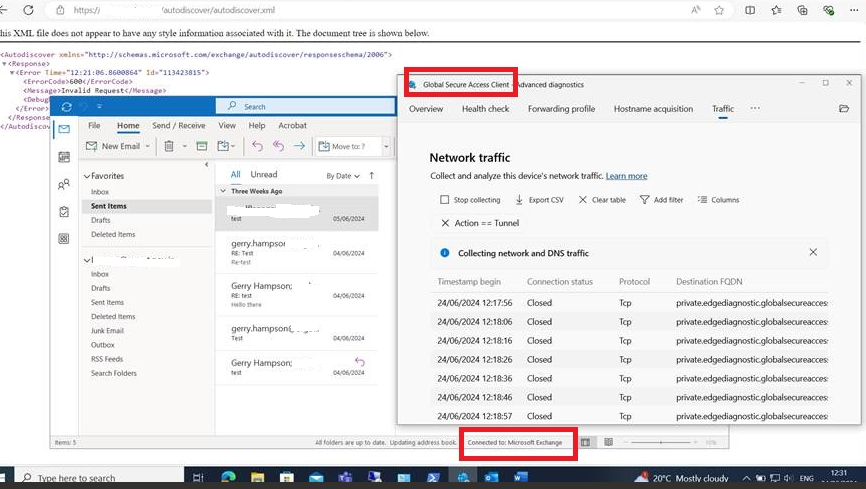The width and height of the screenshot is (866, 489).
Task: Open Health check tab
Action: tap(485, 109)
